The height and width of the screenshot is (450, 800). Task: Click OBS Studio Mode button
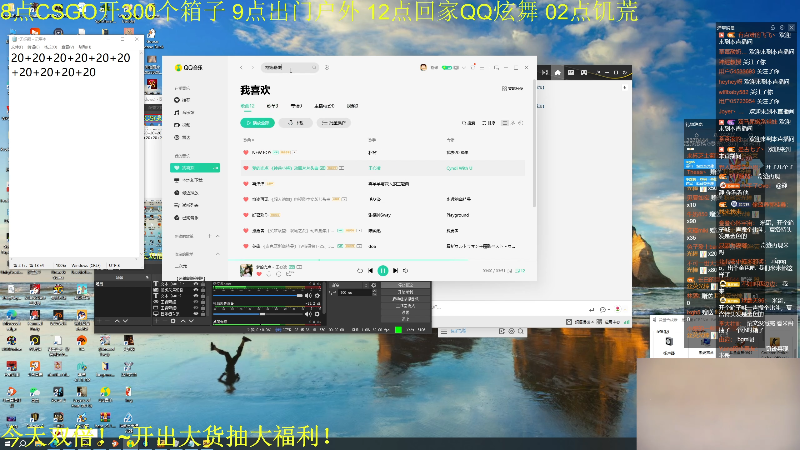[x=406, y=306]
